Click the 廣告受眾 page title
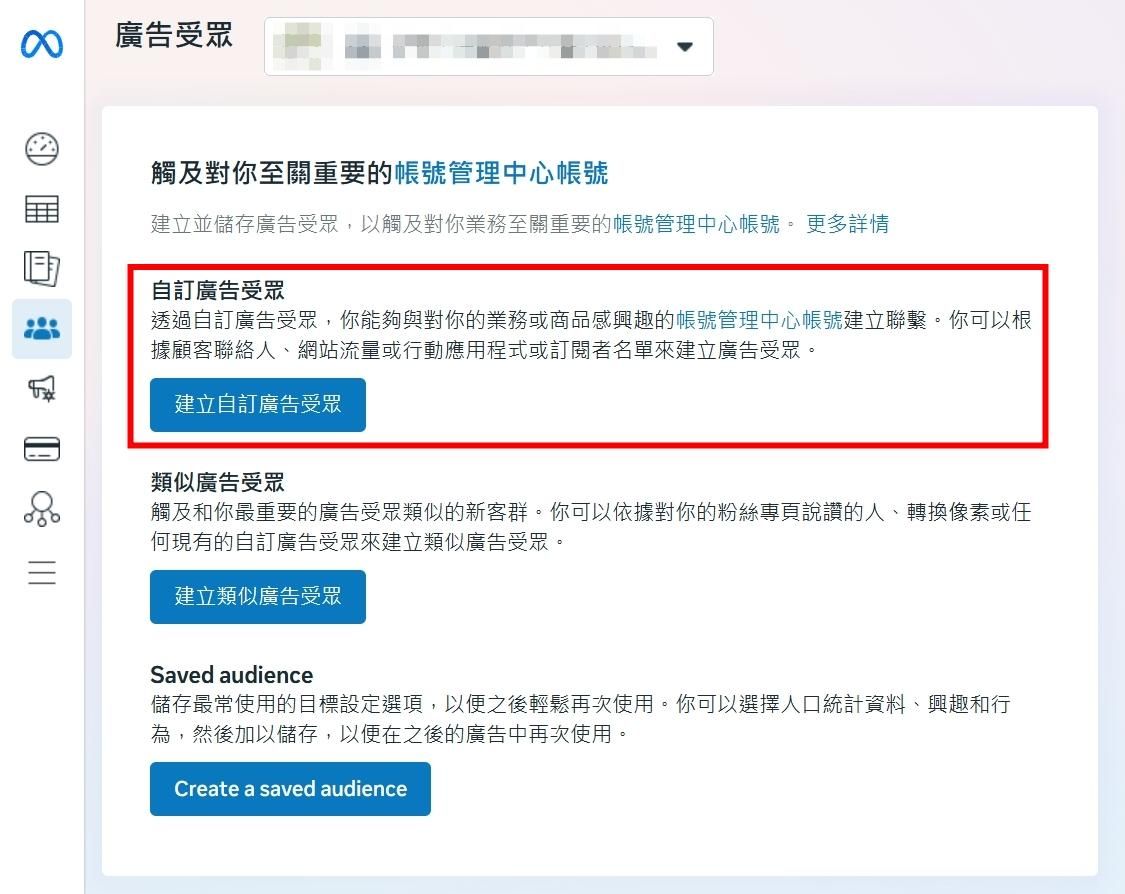This screenshot has width=1125, height=894. [174, 36]
